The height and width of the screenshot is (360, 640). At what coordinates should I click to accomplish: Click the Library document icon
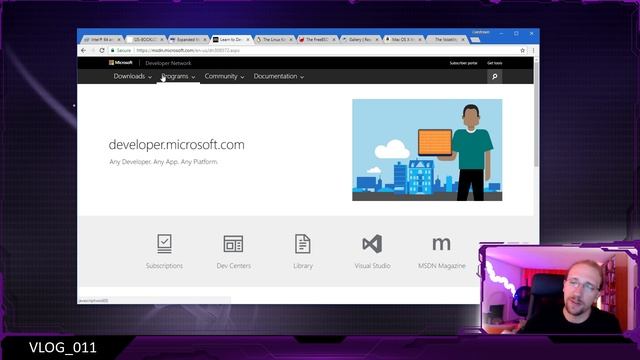click(303, 244)
